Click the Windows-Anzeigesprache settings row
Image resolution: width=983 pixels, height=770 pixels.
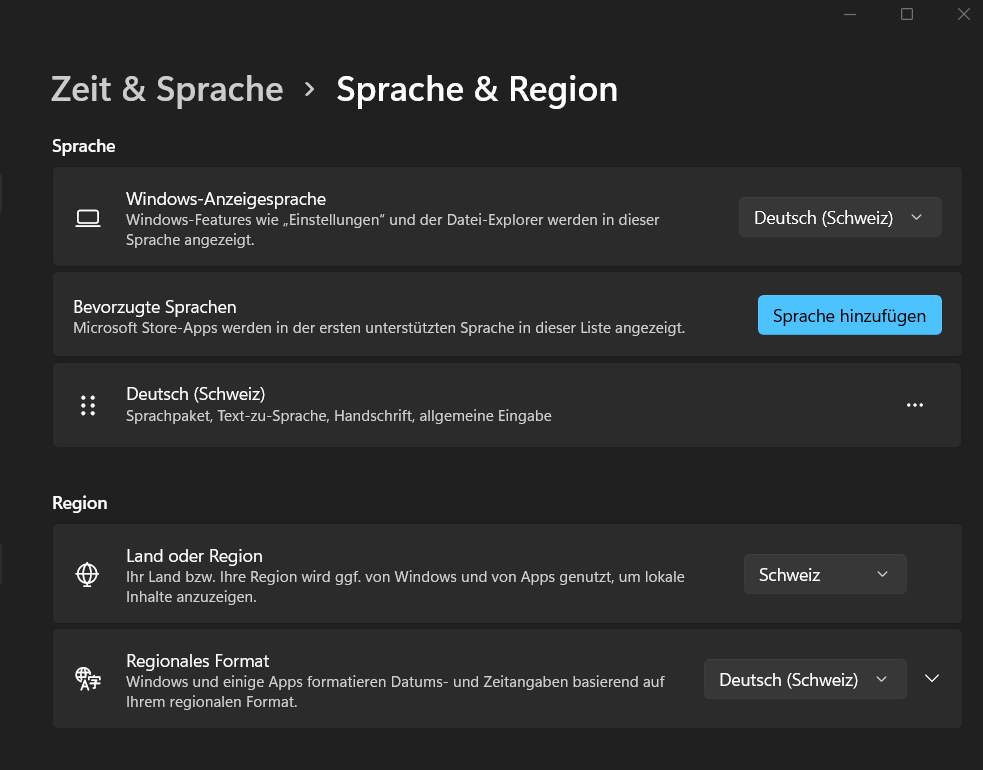[x=400, y=217]
